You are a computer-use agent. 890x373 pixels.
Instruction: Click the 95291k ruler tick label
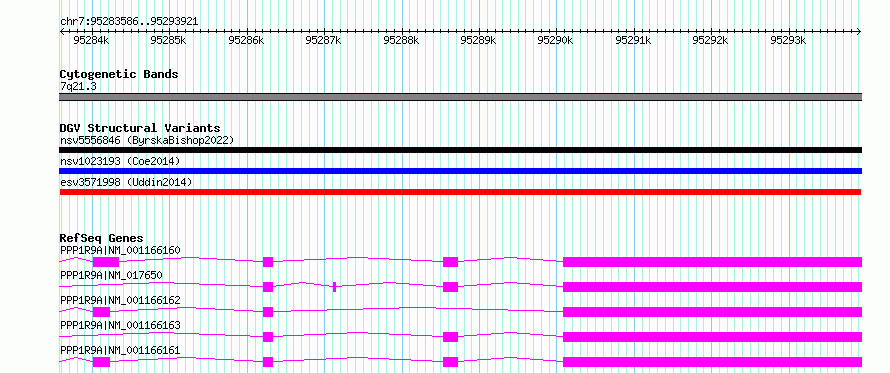633,40
